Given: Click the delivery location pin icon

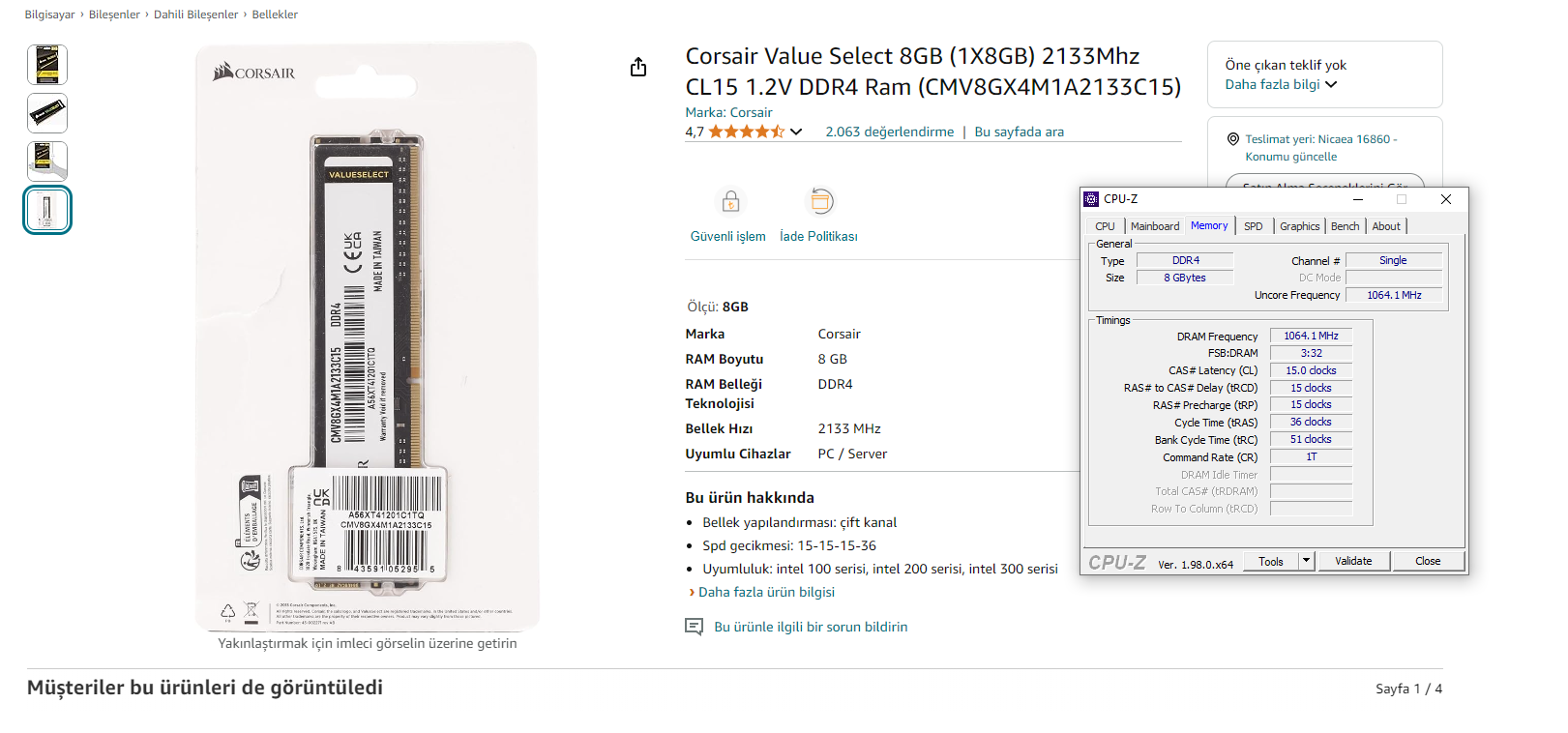Looking at the screenshot, I should pyautogui.click(x=1232, y=139).
